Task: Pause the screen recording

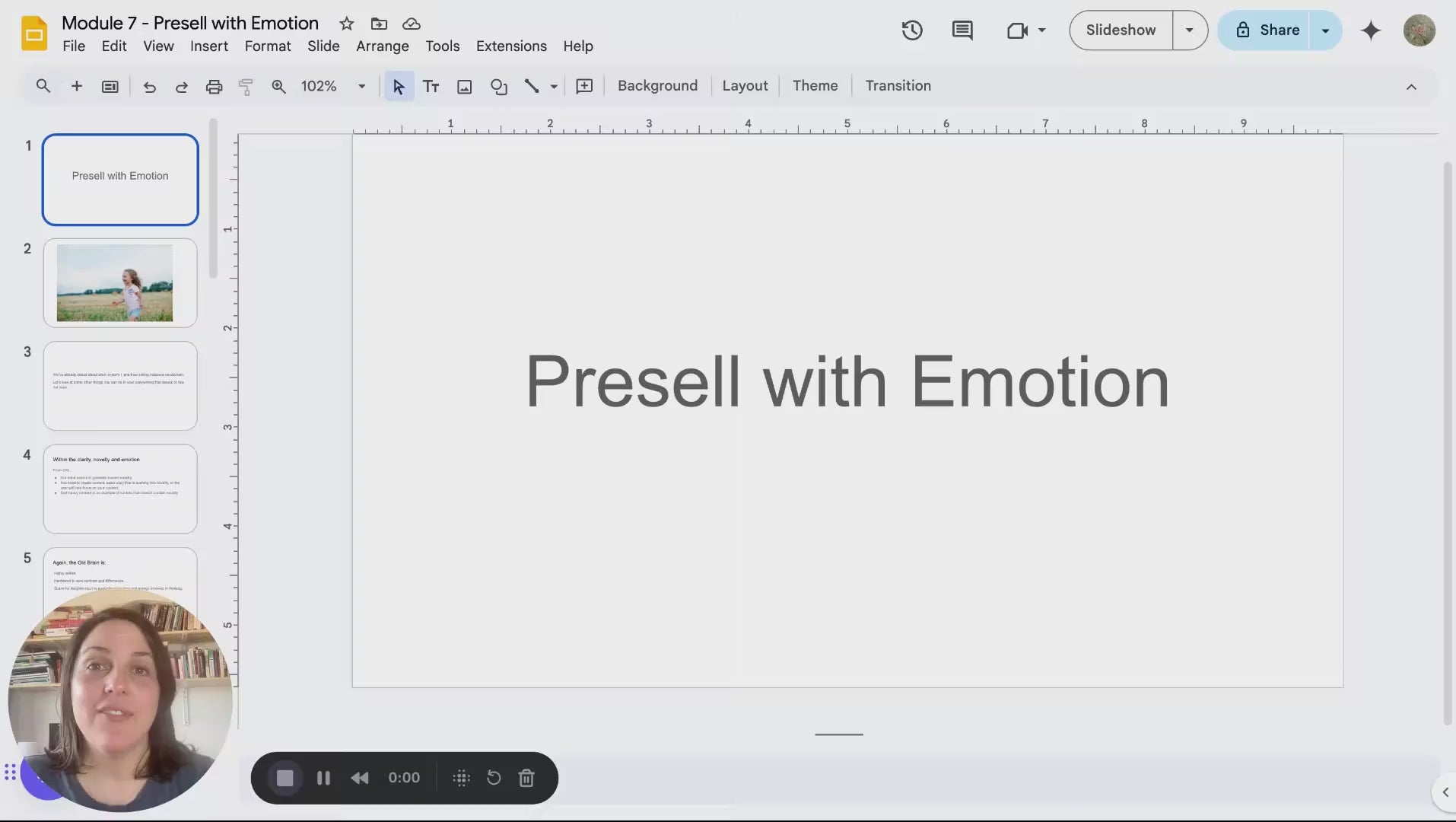Action: [323, 778]
